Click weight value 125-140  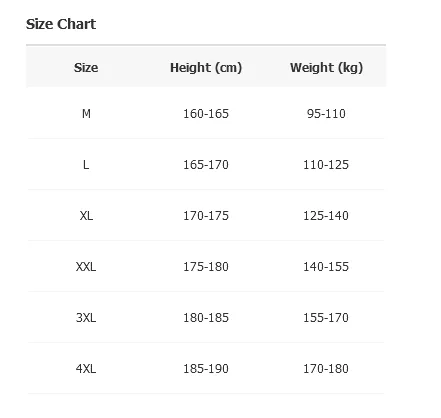[x=326, y=216]
